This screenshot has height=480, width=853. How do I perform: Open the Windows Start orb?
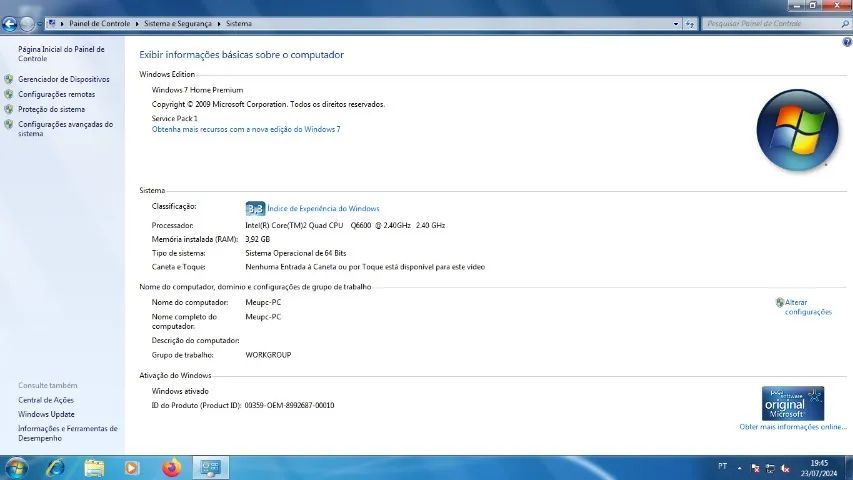tap(15, 468)
